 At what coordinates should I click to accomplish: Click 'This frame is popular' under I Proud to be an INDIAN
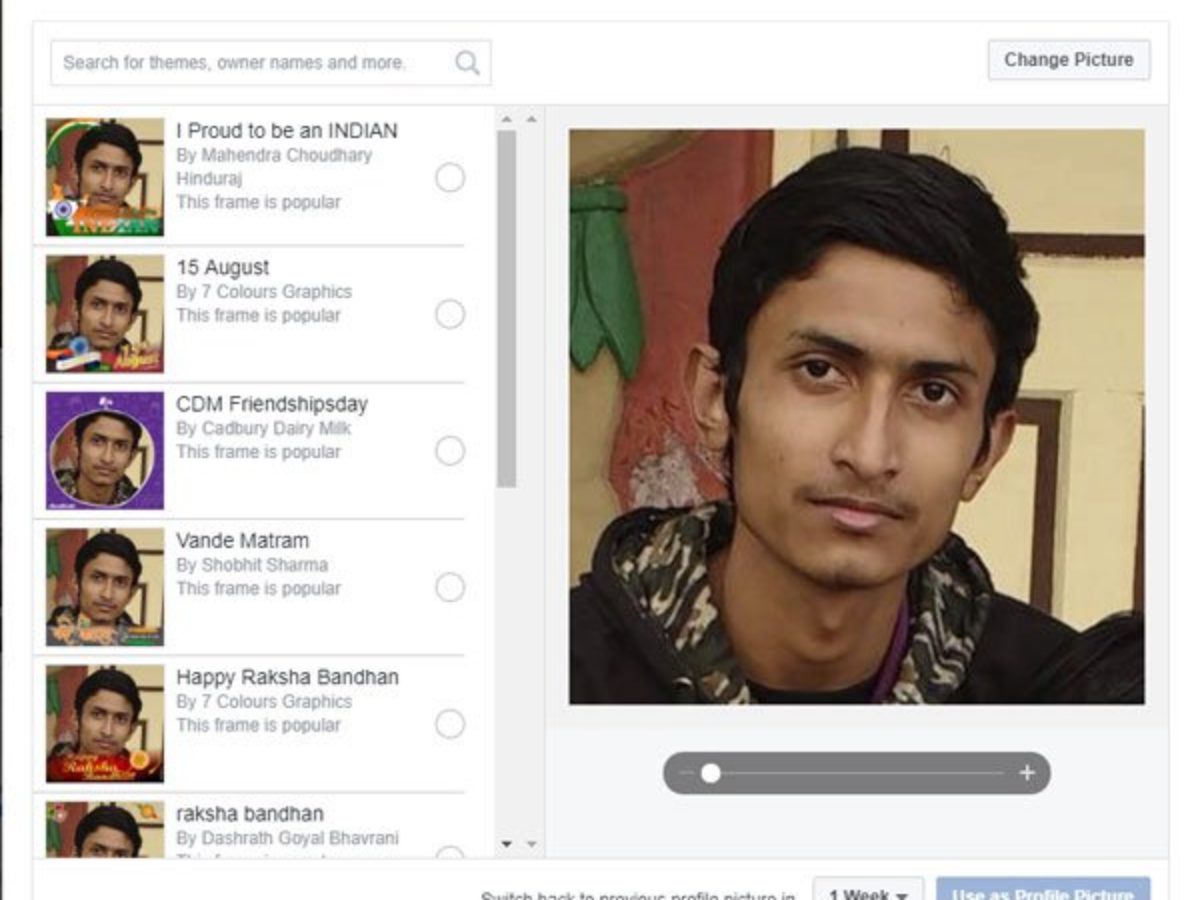coord(259,202)
